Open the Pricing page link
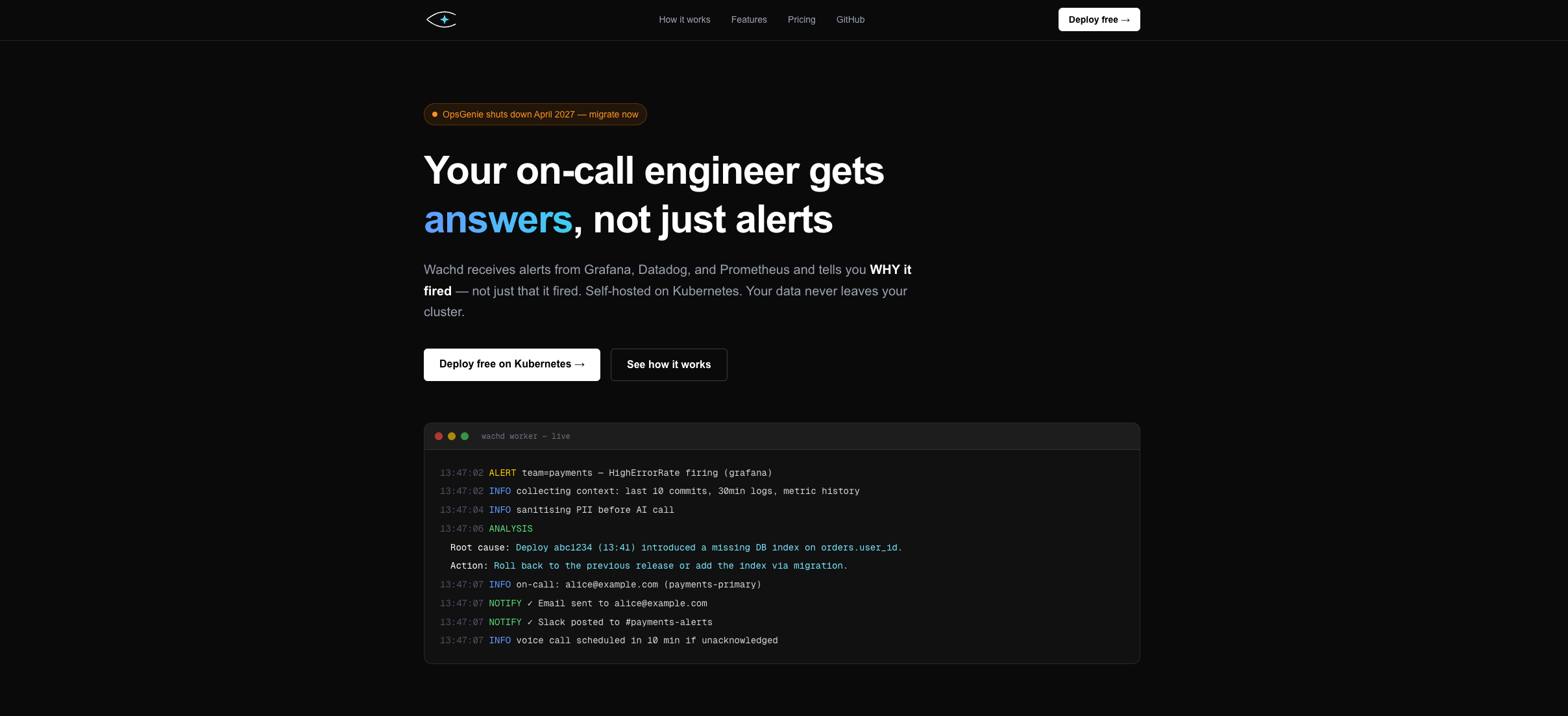The width and height of the screenshot is (1568, 716). point(802,19)
